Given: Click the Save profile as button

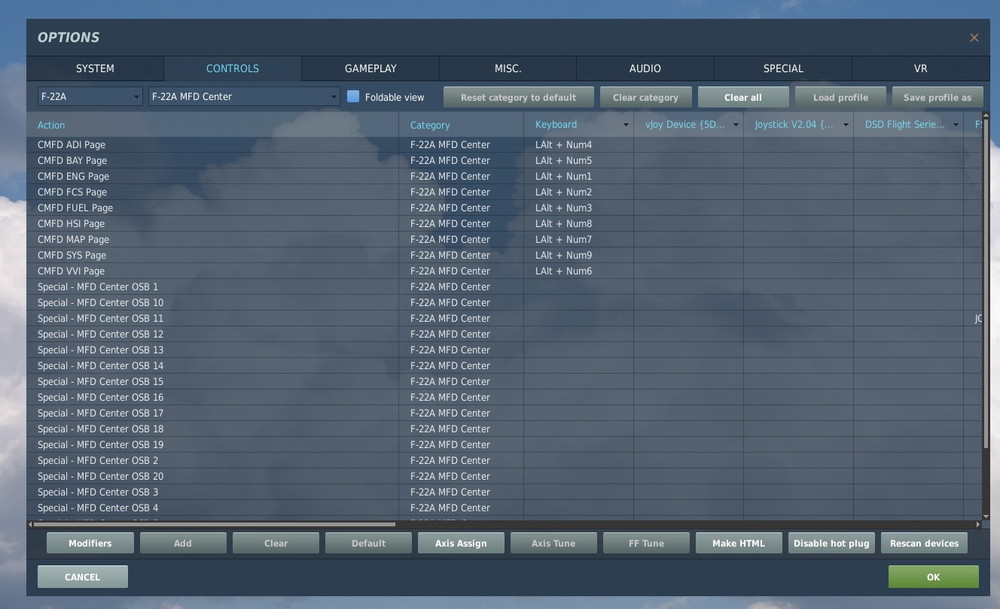Looking at the screenshot, I should [x=938, y=98].
